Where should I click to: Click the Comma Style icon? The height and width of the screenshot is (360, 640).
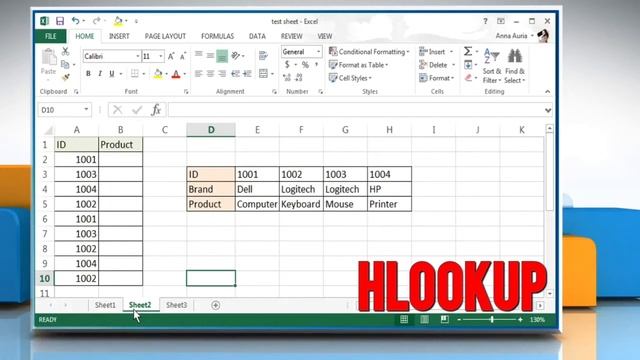[x=317, y=64]
